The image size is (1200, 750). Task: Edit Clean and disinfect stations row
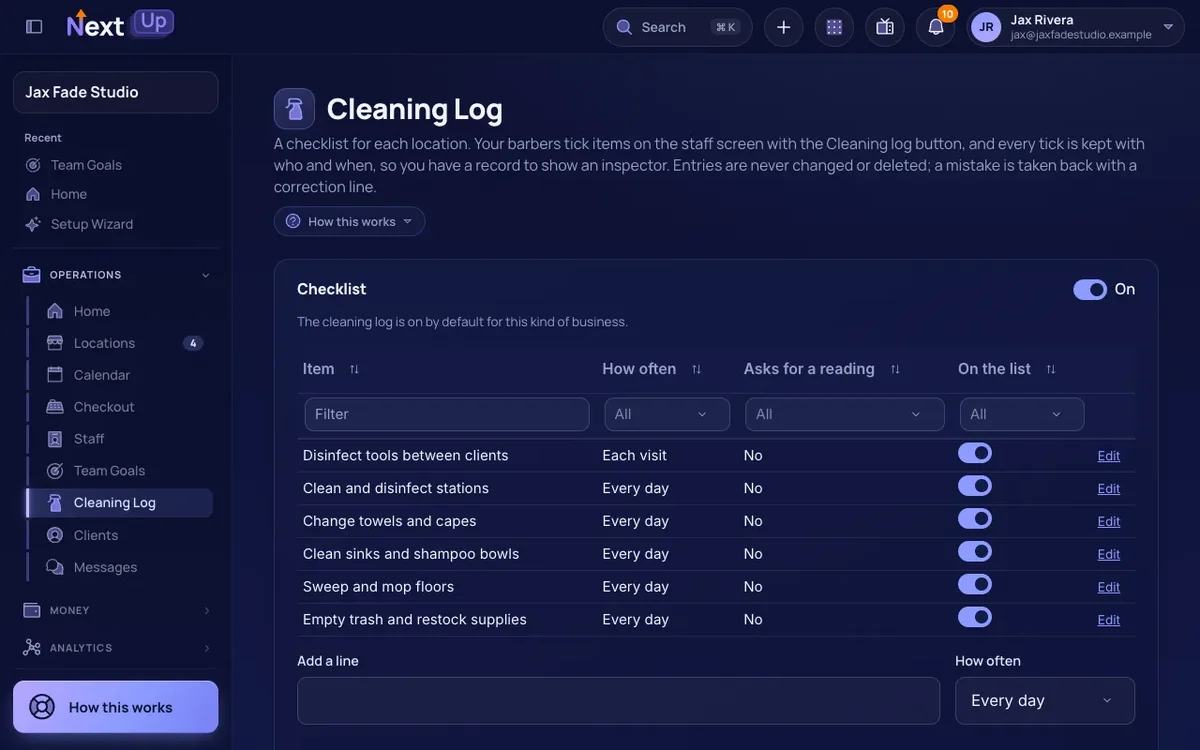[1109, 489]
